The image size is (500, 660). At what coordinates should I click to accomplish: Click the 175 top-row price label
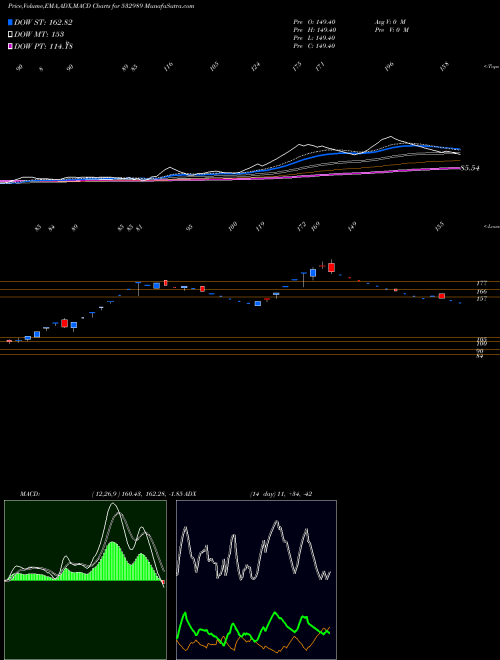point(298,67)
